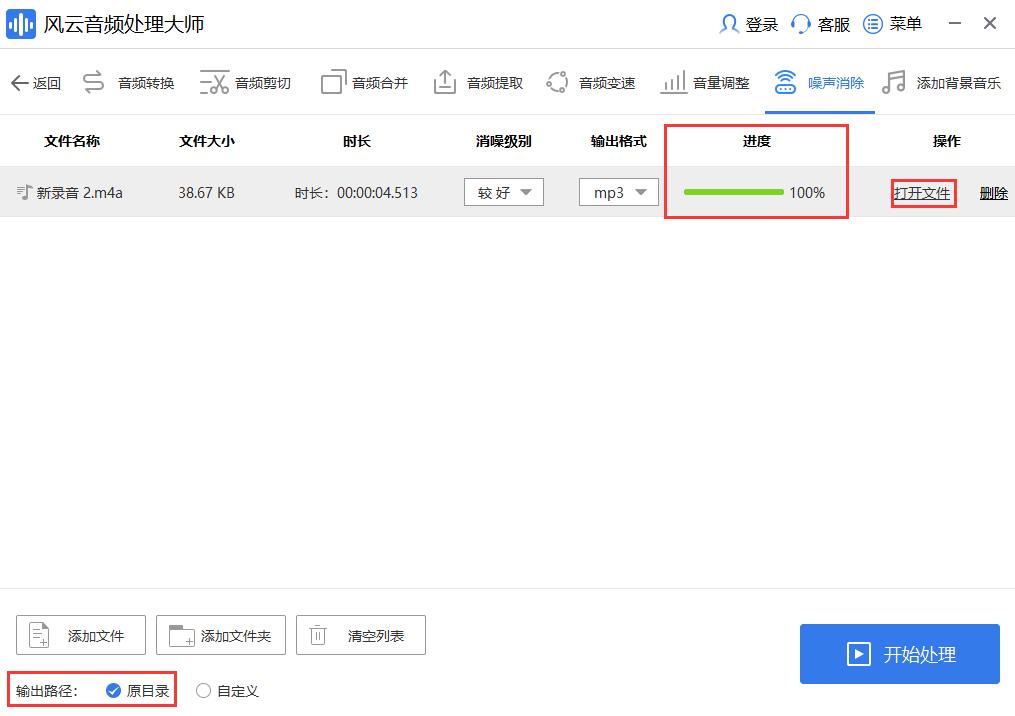Open the 较好 denoise level dropdown
The image size is (1015, 716).
click(x=504, y=192)
